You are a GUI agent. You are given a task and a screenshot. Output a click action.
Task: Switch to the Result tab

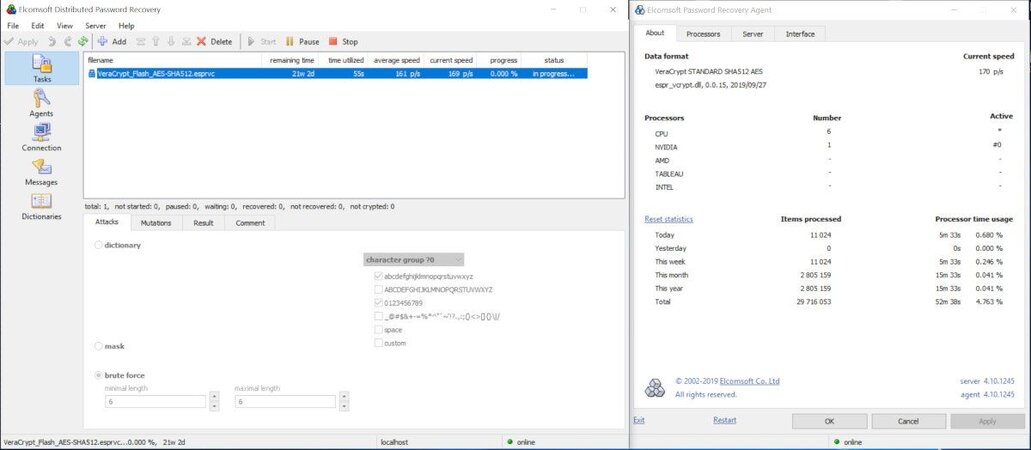tap(203, 223)
